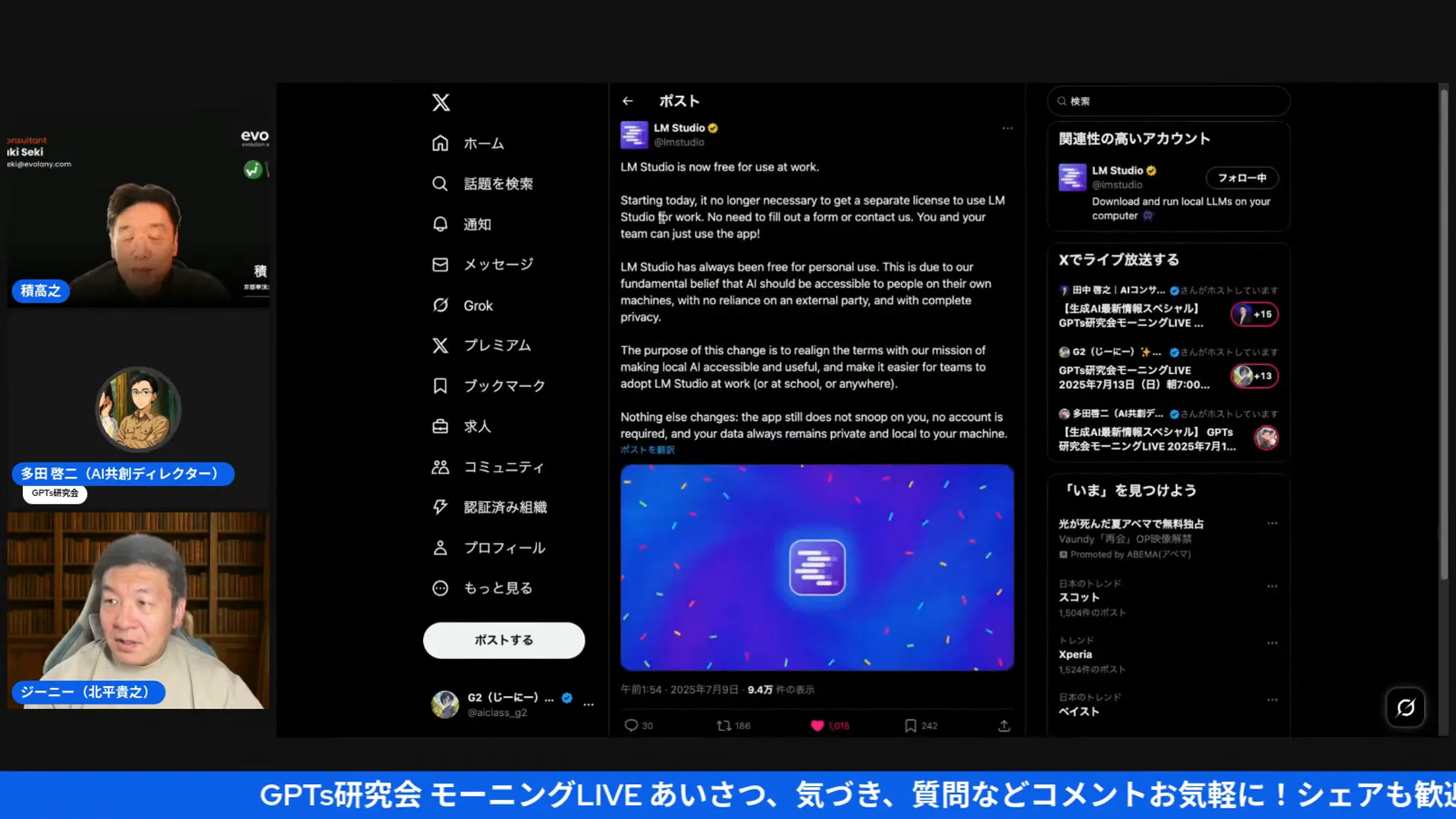The image size is (1456, 819).
Task: Click the verified badge next to LM Studio post name
Action: pyautogui.click(x=713, y=128)
